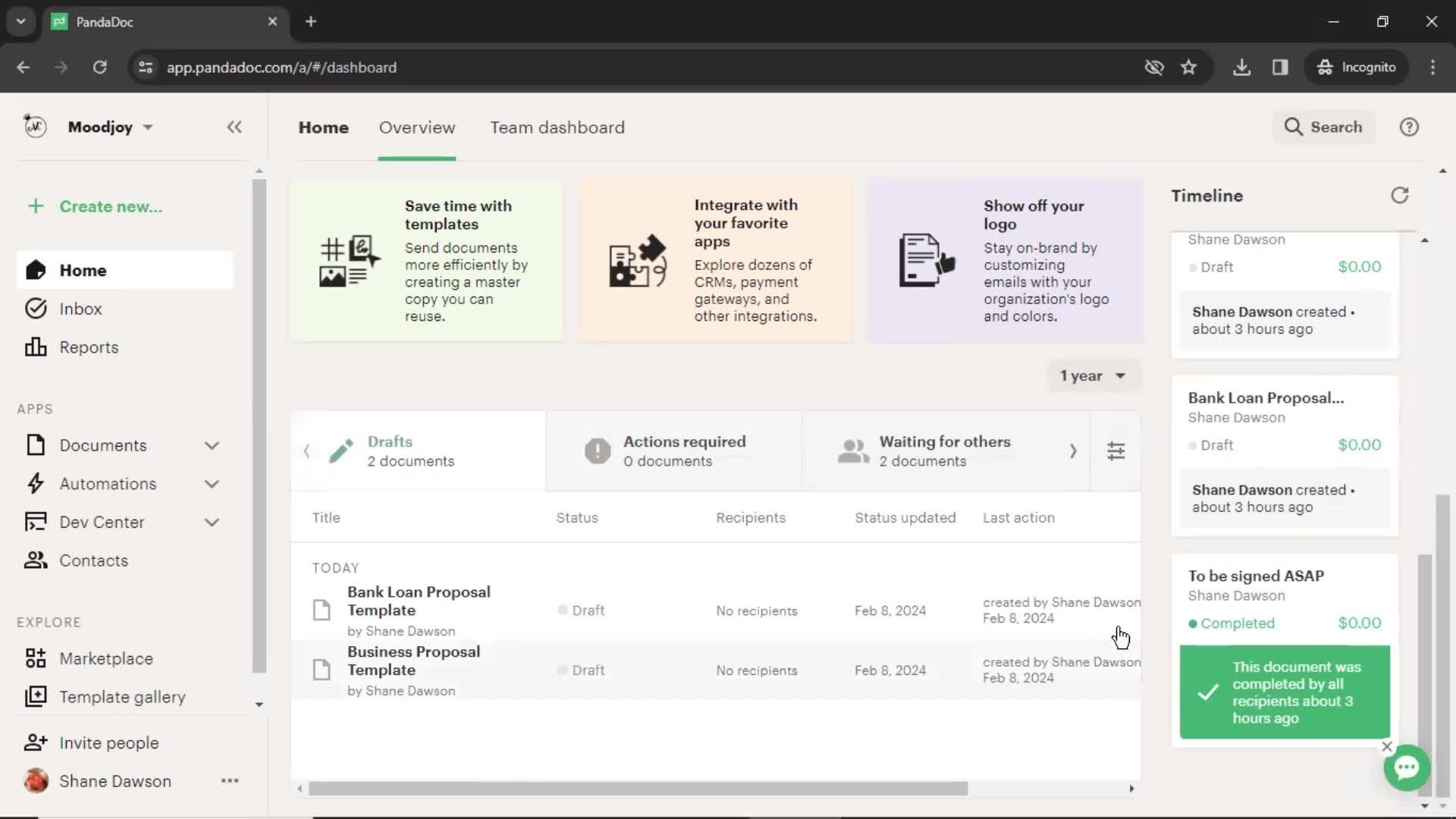Open the 1 year period dropdown
This screenshot has width=1456, height=819.
coord(1094,375)
